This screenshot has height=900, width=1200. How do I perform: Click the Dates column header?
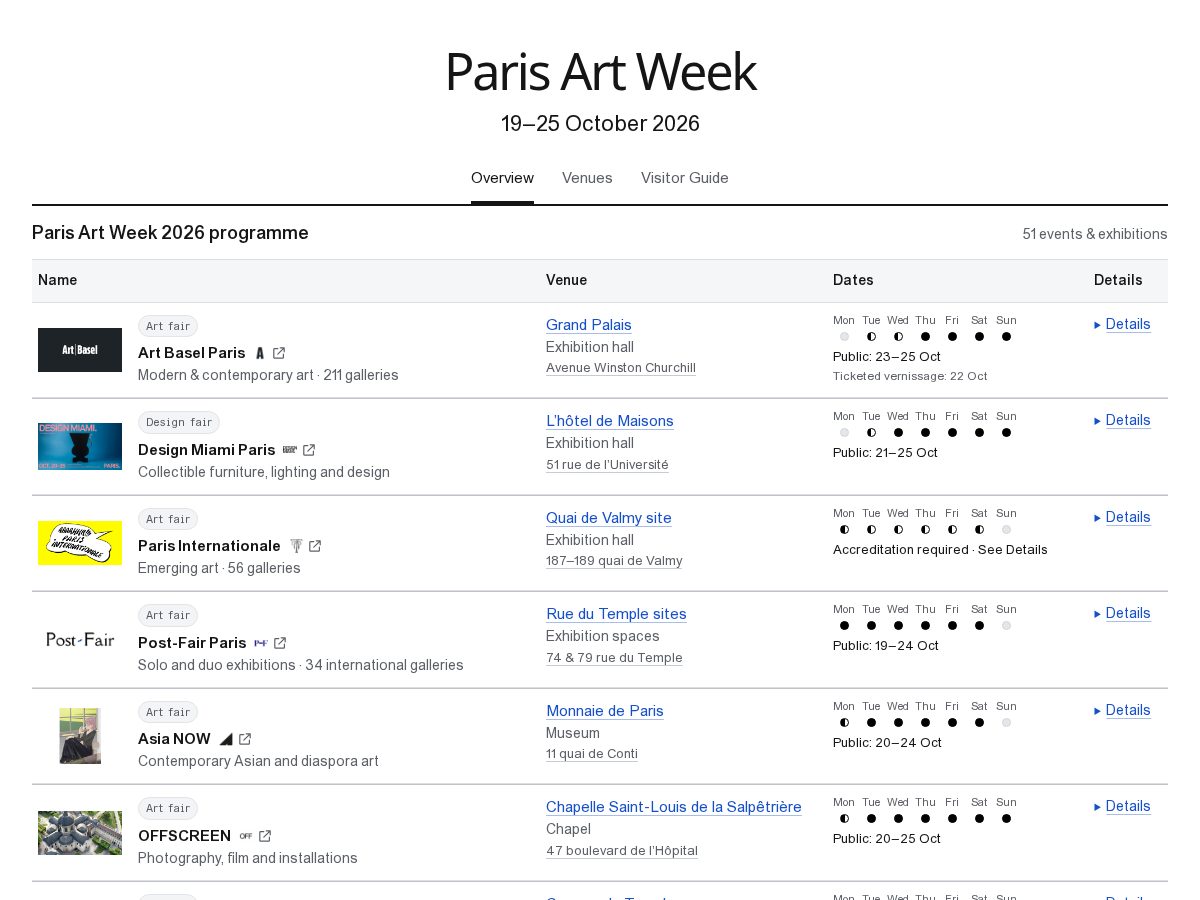tap(853, 280)
